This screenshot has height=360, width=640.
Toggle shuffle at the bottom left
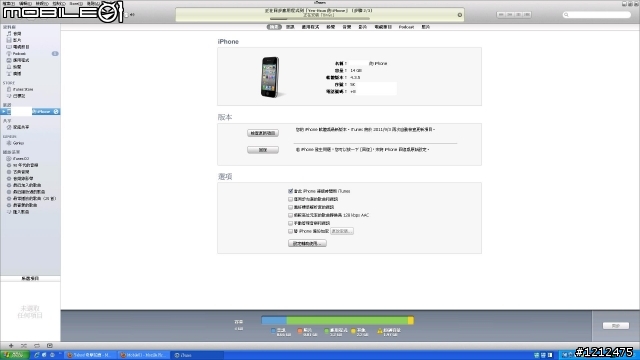point(24,346)
